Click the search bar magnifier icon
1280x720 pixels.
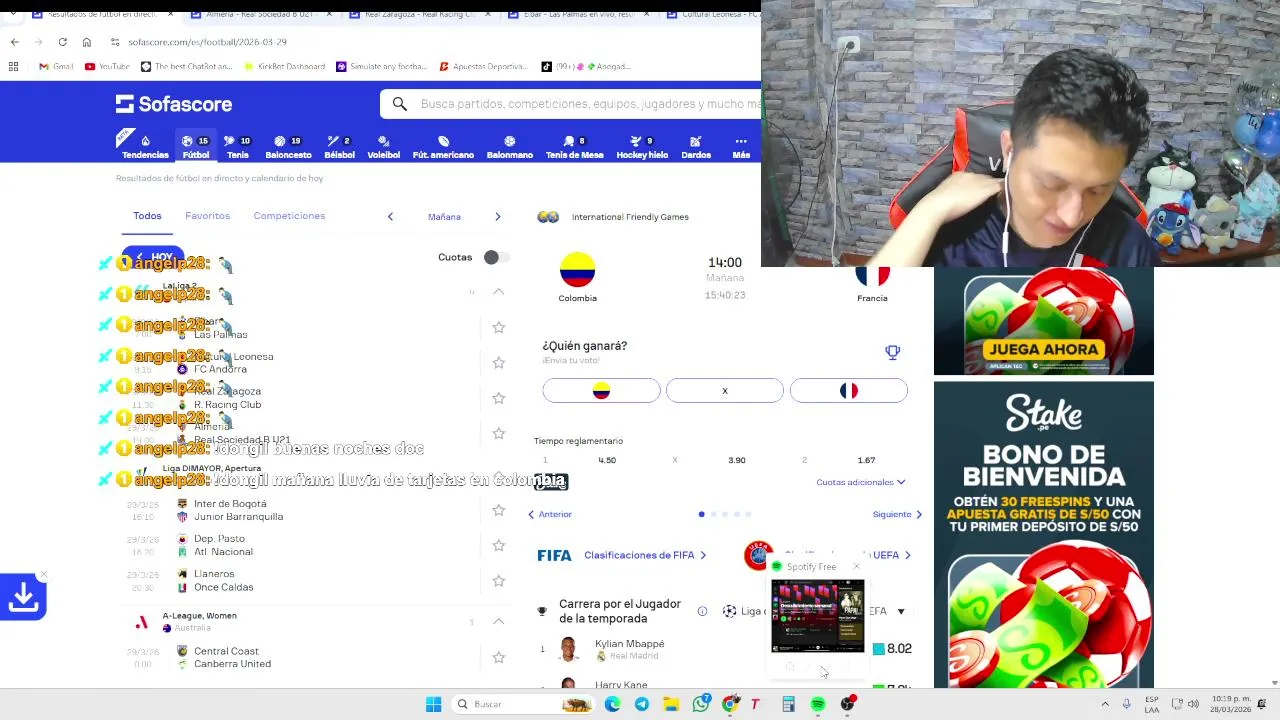(399, 104)
